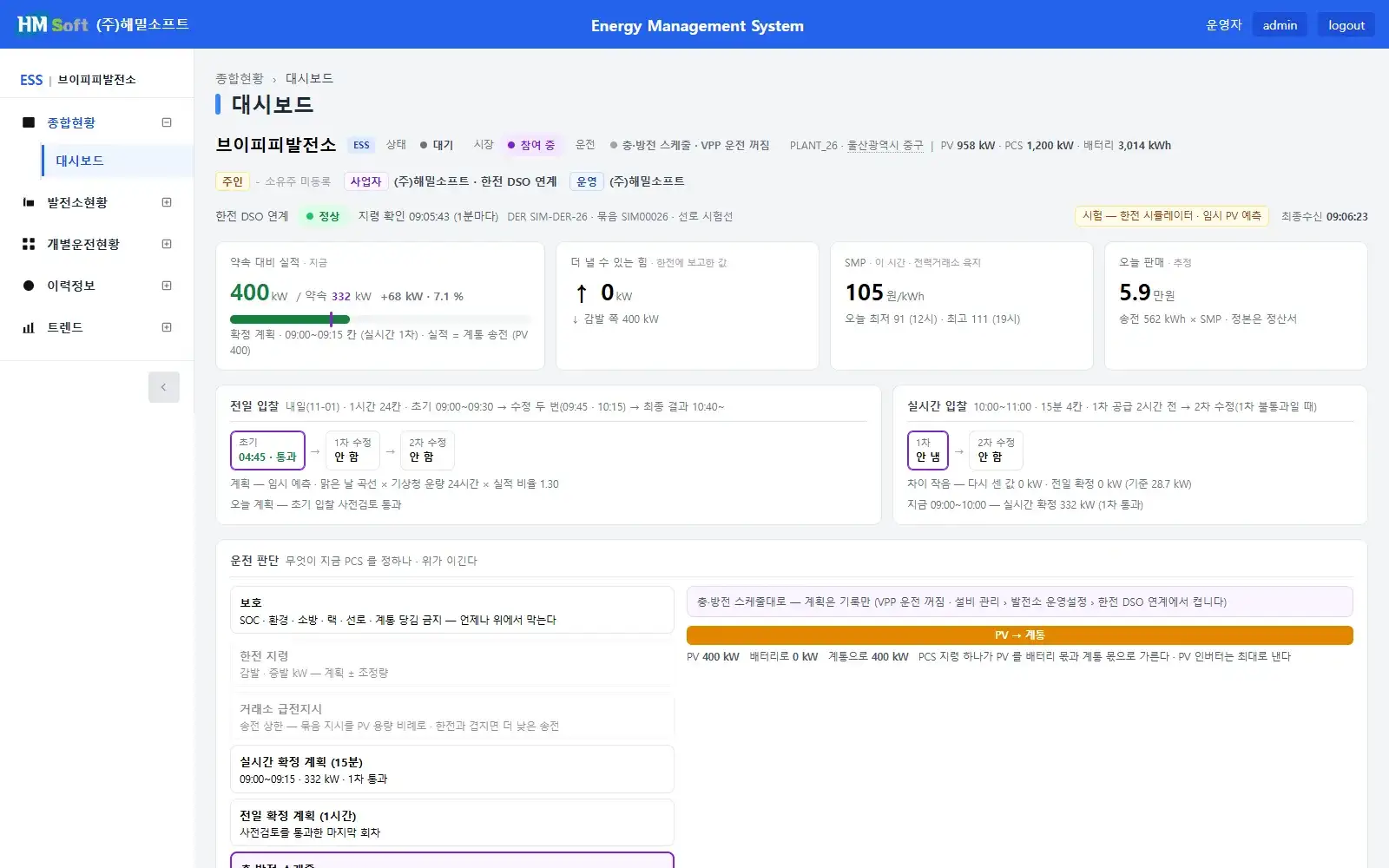Click the 이력정보 circle icon

29,286
